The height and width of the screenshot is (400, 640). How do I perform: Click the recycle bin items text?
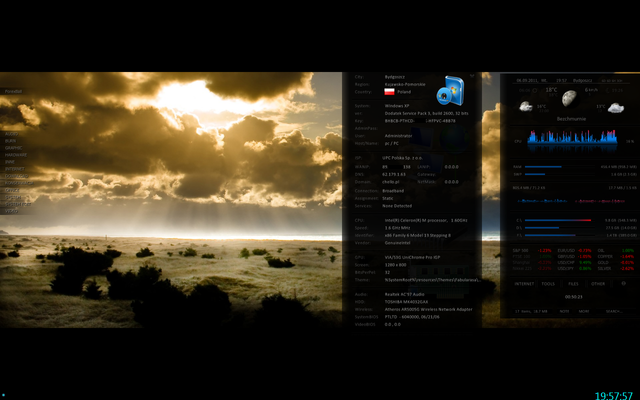click(x=531, y=311)
